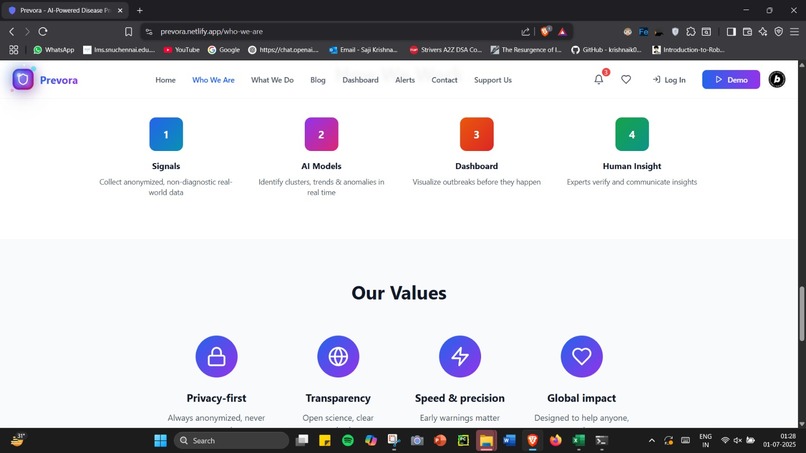Open the Alerts nav item
Viewport: 806px width, 453px height.
tap(405, 80)
